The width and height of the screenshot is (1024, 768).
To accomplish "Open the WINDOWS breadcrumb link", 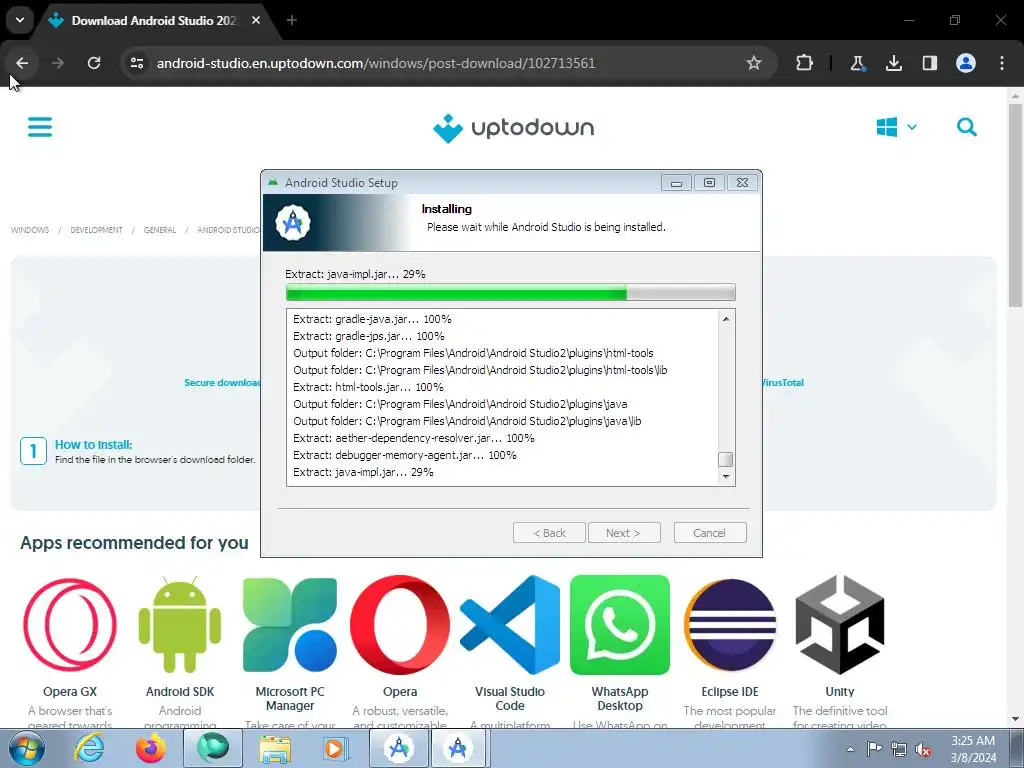I will [x=30, y=230].
